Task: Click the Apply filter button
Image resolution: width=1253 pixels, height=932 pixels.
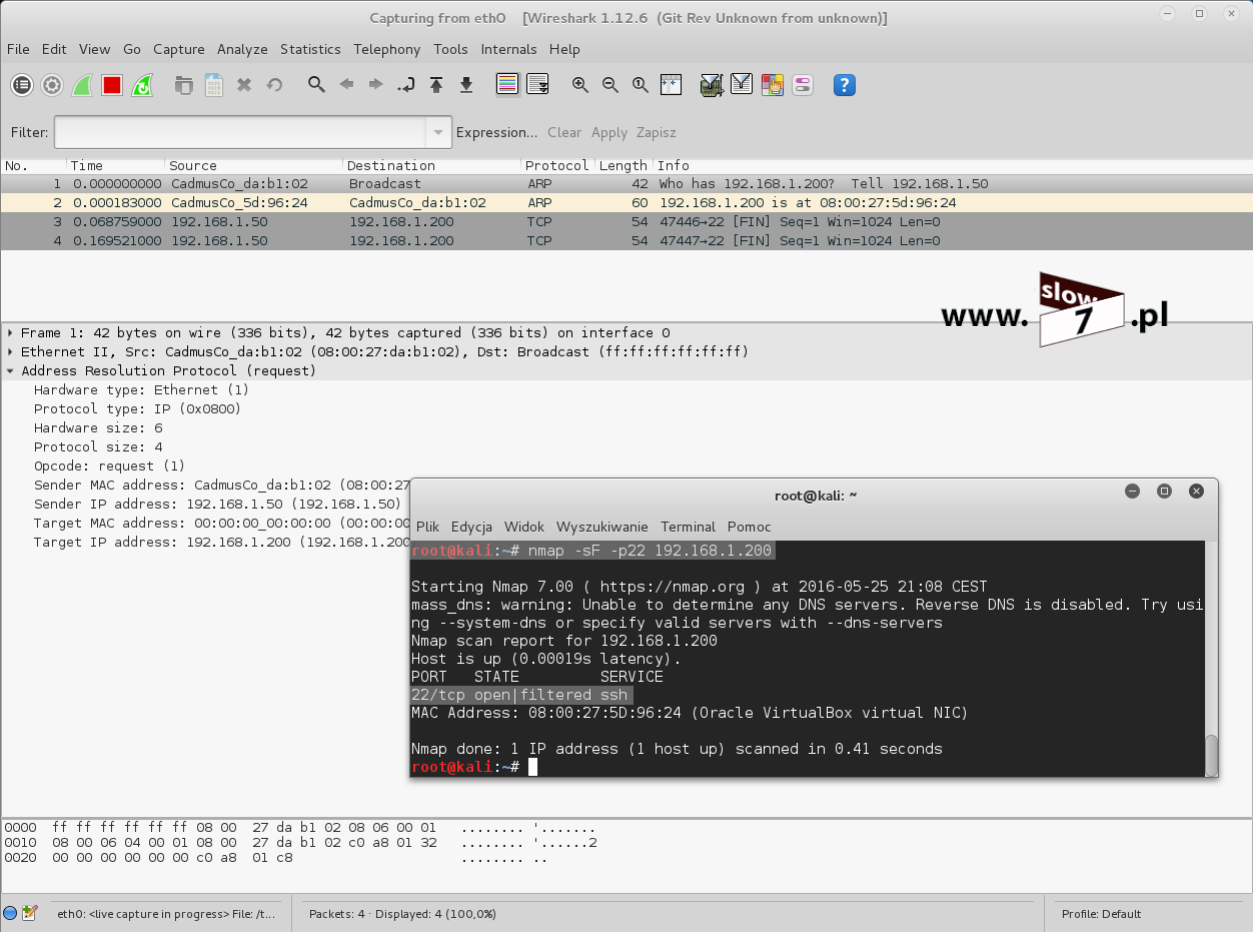Action: click(609, 132)
